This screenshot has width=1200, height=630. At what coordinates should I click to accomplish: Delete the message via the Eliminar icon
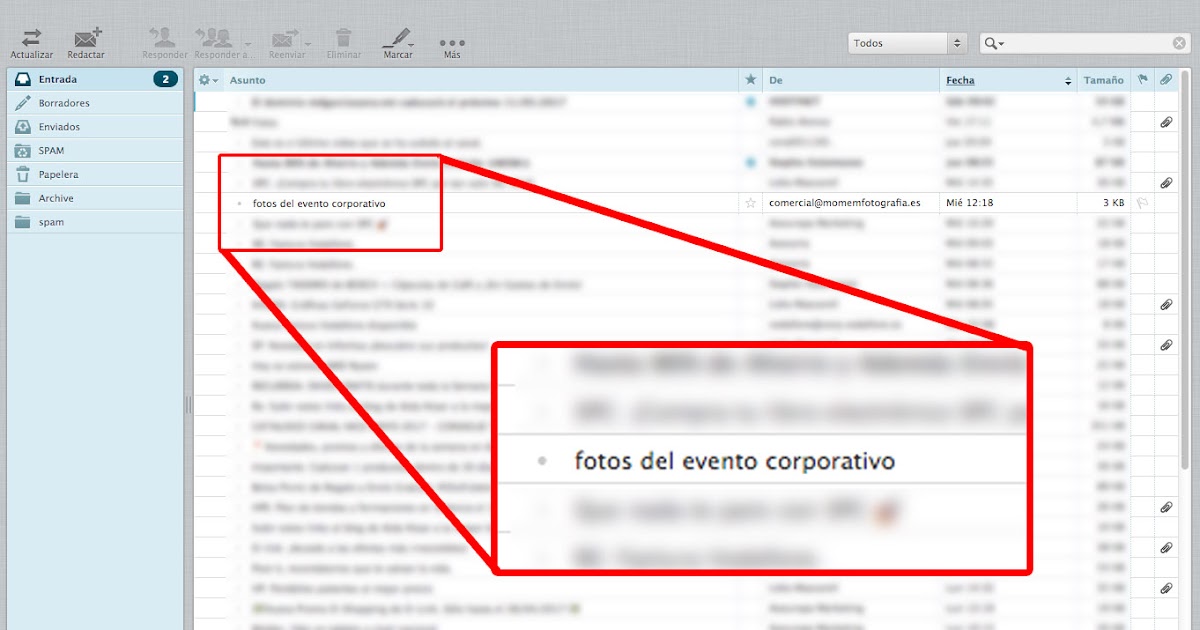click(x=344, y=38)
